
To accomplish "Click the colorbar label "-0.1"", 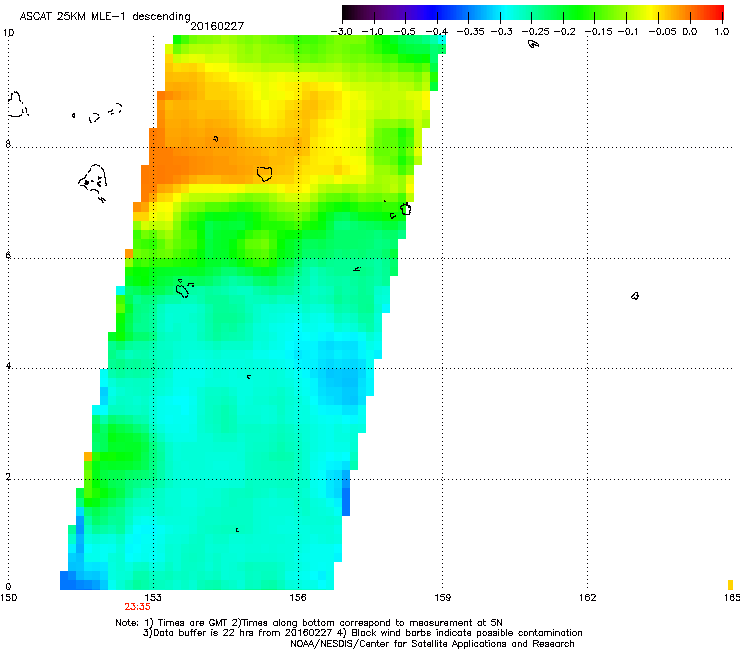I will click(628, 32).
